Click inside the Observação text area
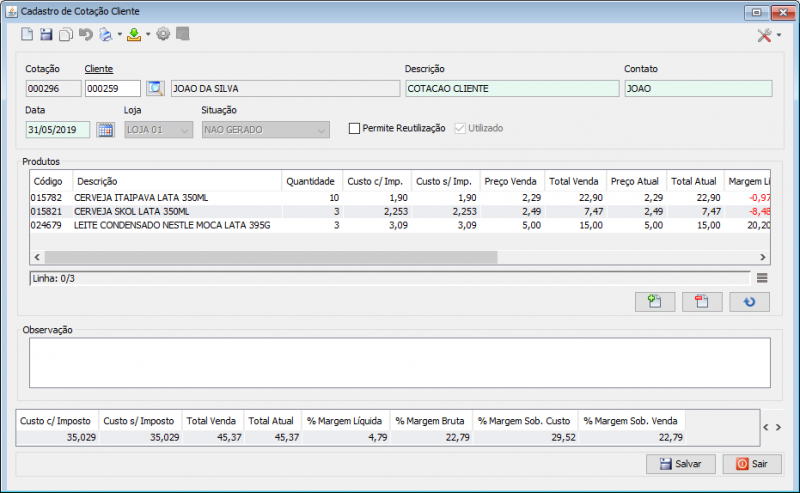This screenshot has height=493, width=800. 399,363
